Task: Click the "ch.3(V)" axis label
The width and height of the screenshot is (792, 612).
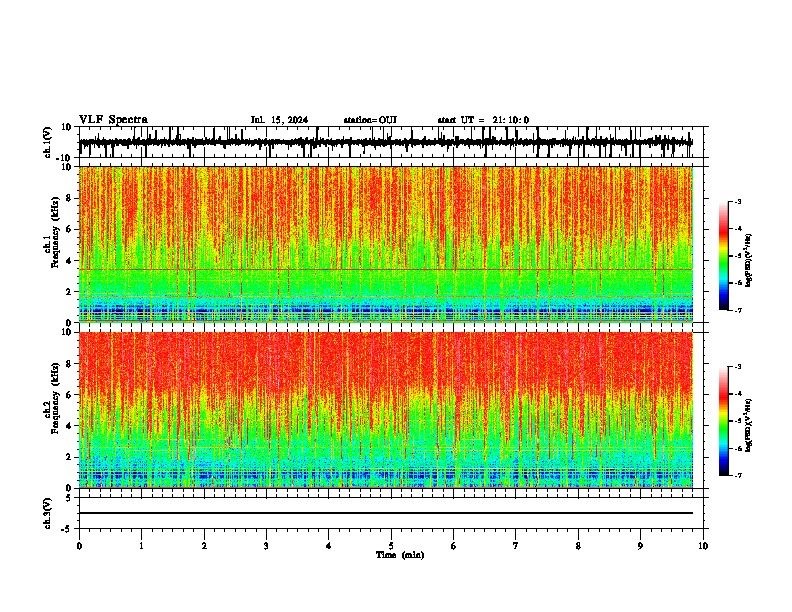Action: pos(48,514)
